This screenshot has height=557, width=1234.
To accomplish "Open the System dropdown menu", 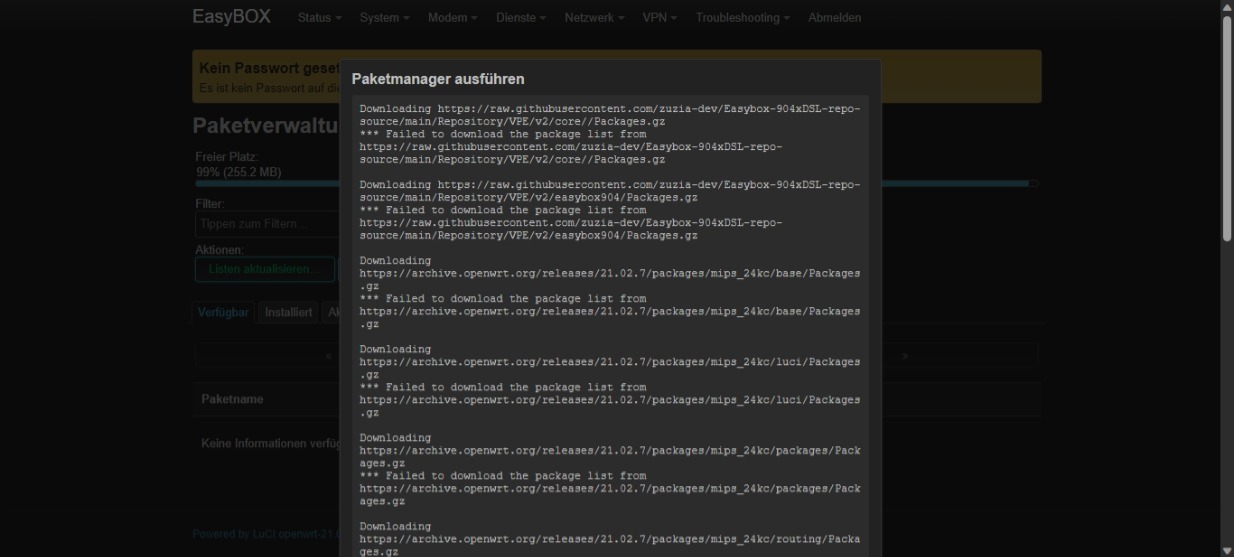I will click(385, 18).
